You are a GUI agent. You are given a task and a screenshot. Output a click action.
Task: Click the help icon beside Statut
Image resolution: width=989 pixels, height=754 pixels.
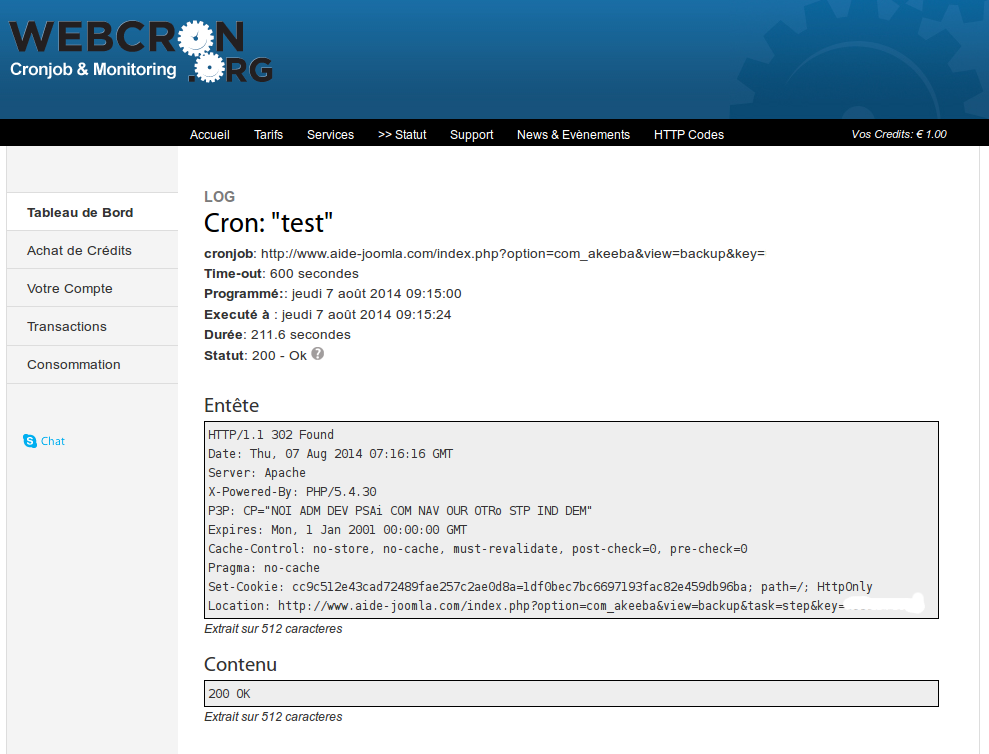(318, 354)
